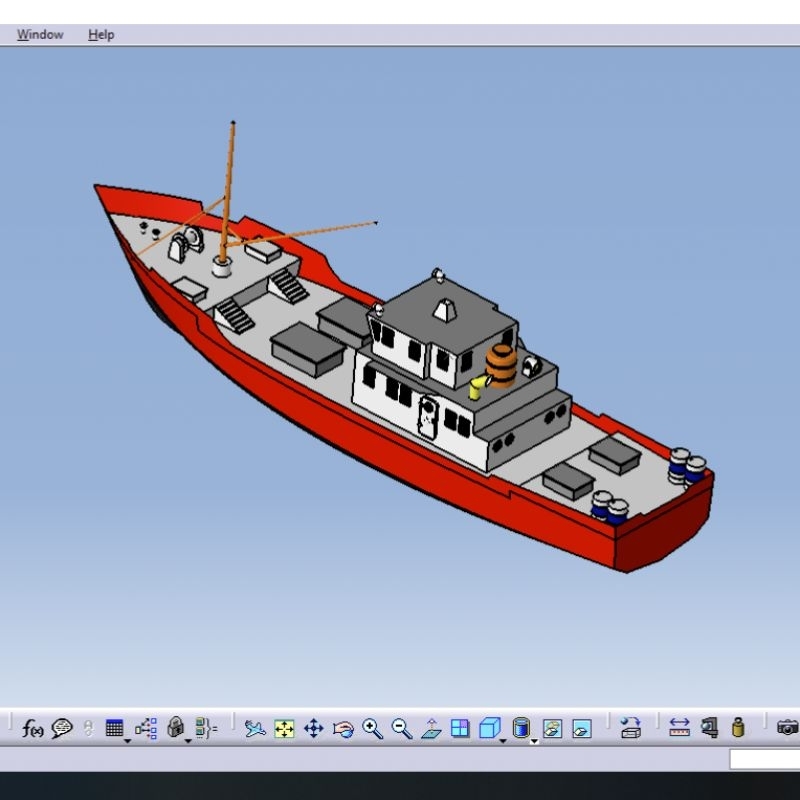Open the Help menu
Image resolution: width=800 pixels, height=800 pixels.
click(101, 34)
